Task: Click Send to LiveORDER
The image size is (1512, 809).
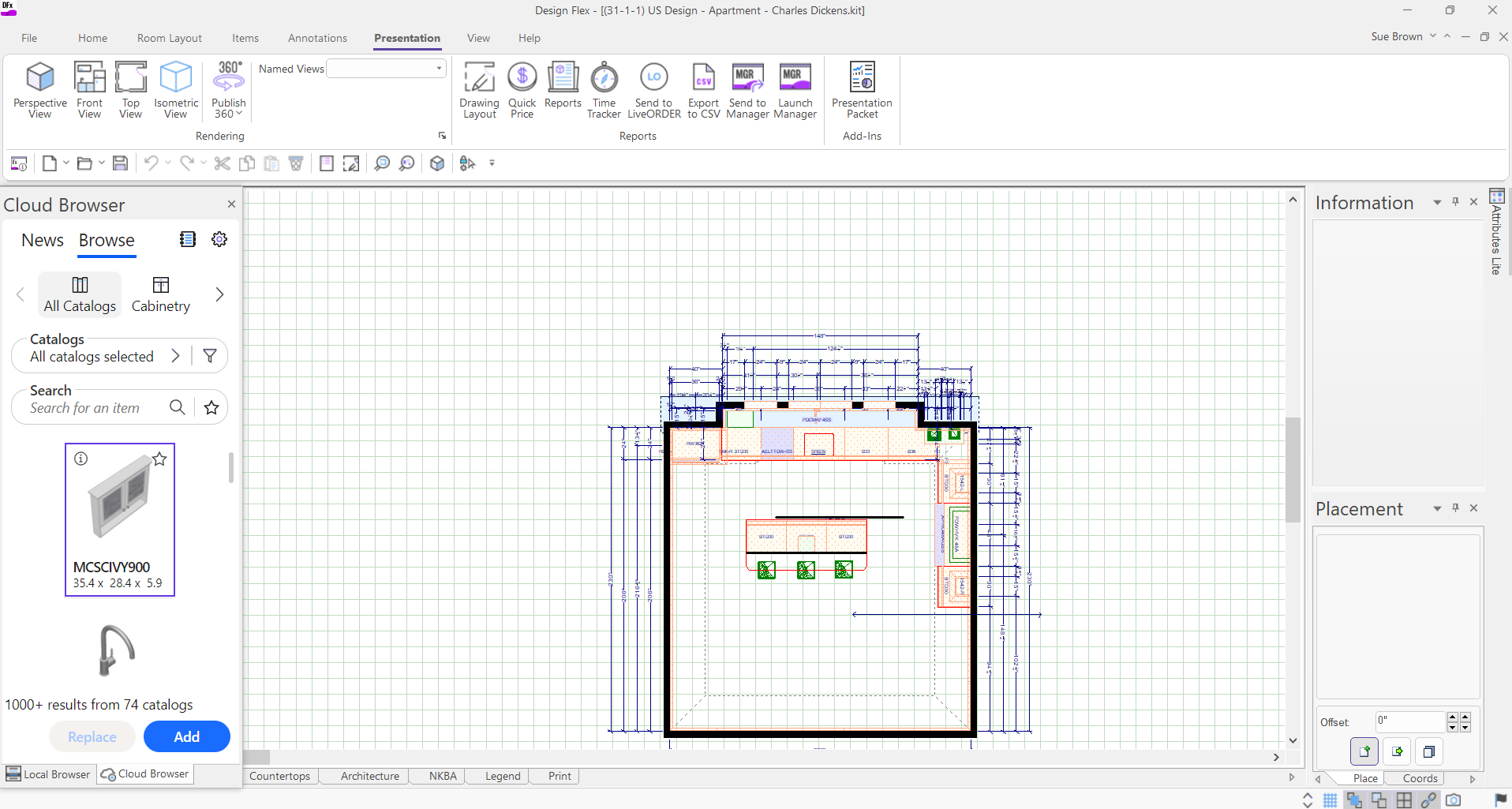Action: [x=653, y=90]
